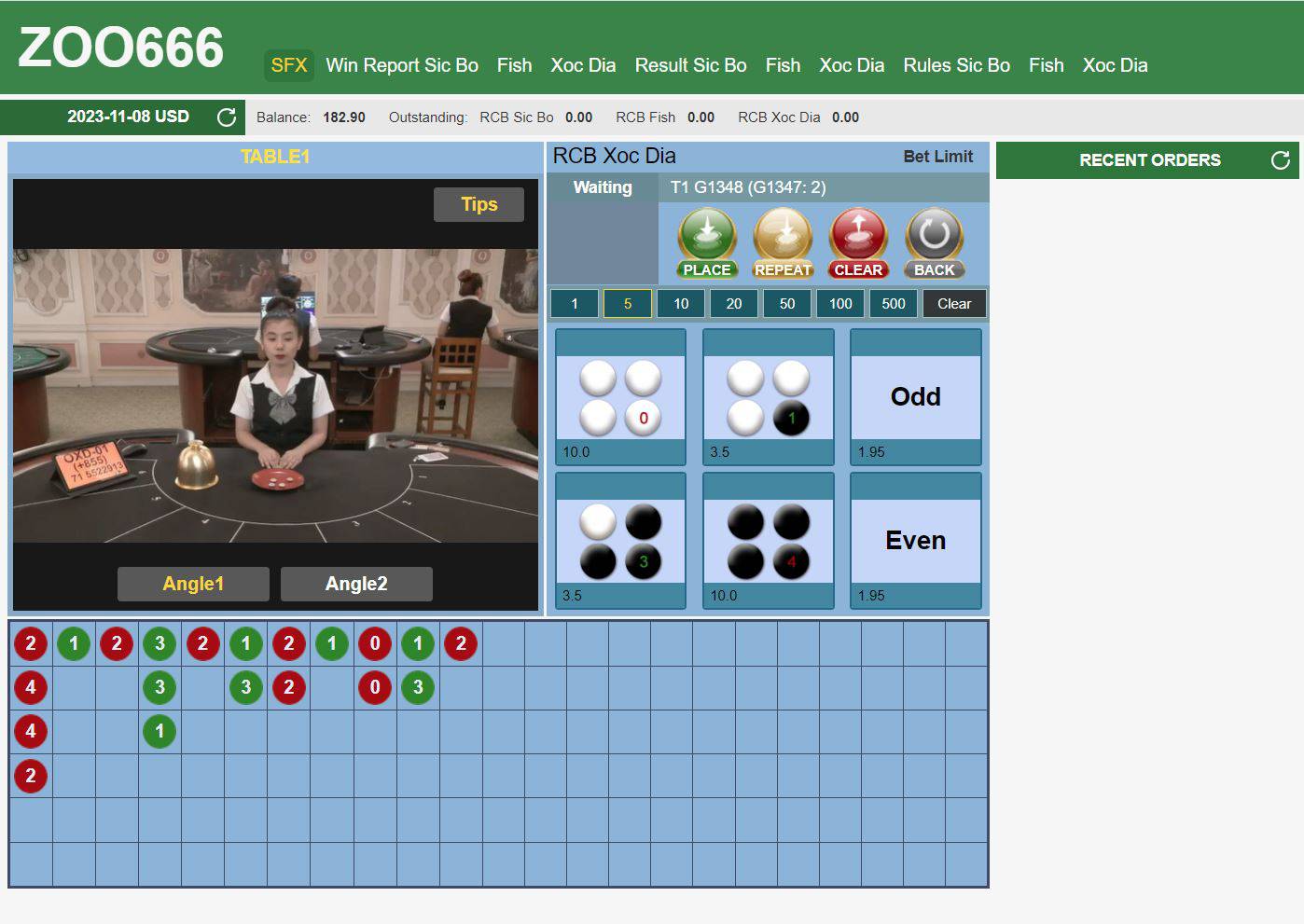The width and height of the screenshot is (1304, 924).
Task: Click the ZOO666 logo
Action: 121,48
